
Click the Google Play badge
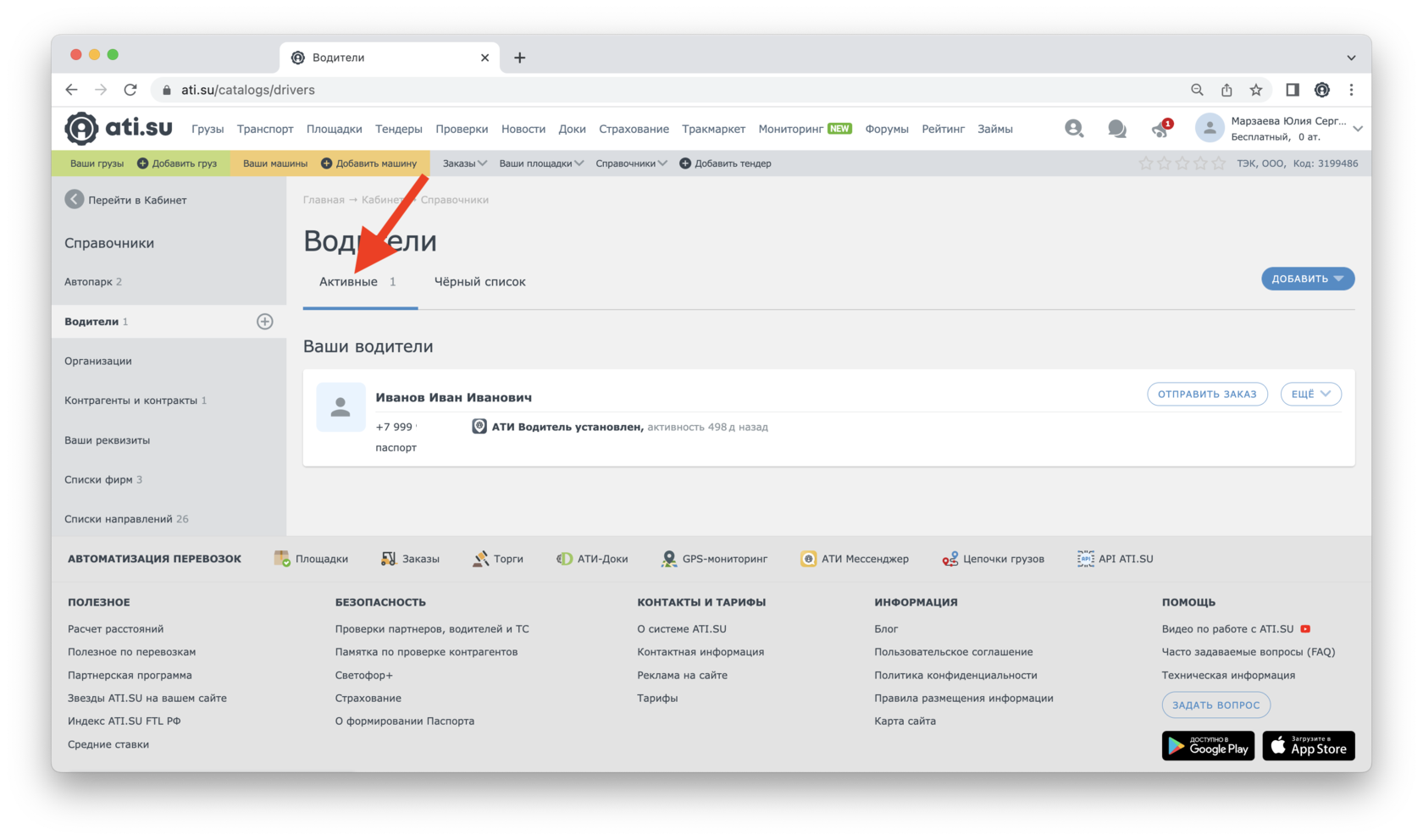(x=1208, y=746)
